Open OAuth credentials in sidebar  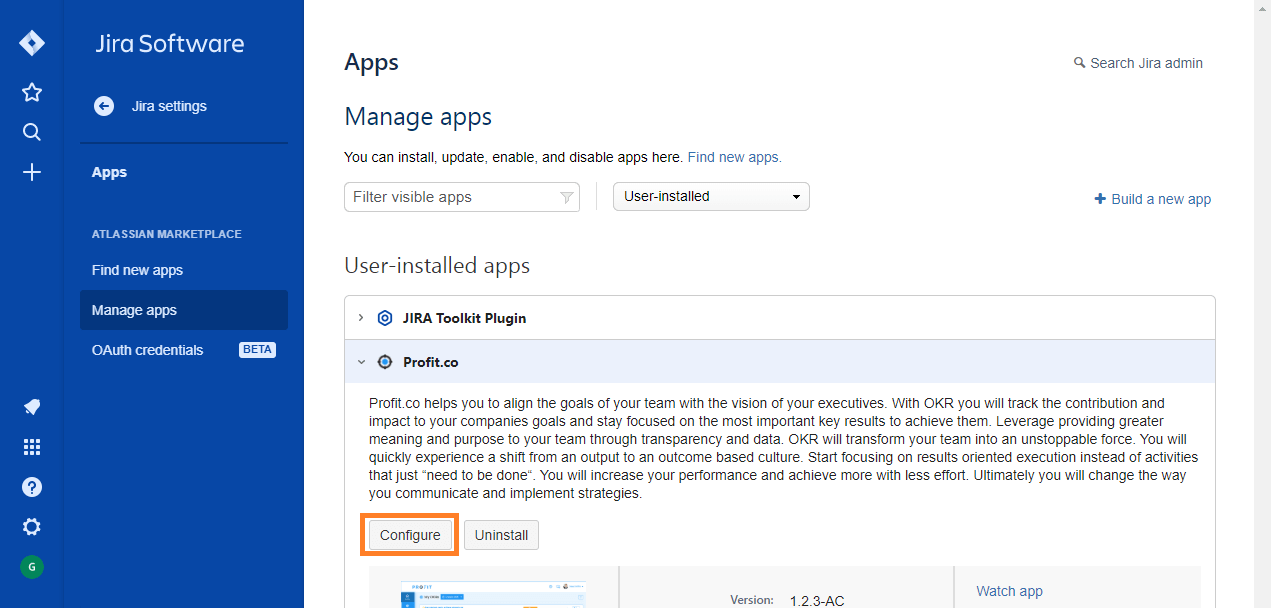[x=147, y=350]
